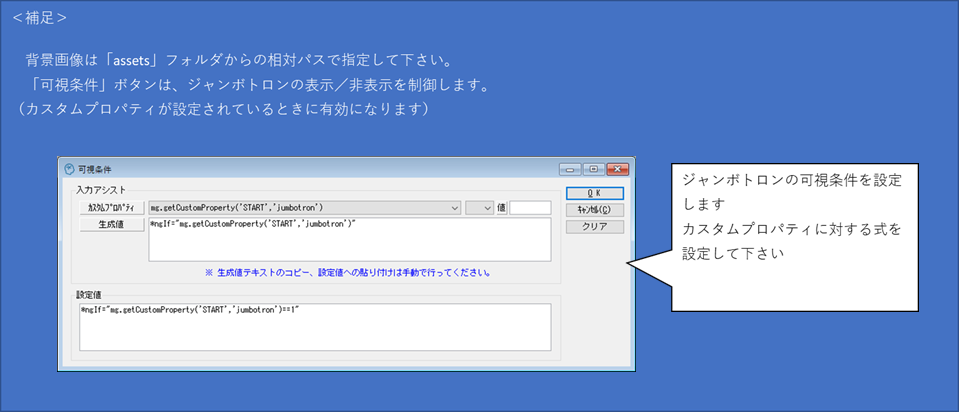Close the 可視条件 dialog with red X
The image size is (959, 412).
pos(616,169)
